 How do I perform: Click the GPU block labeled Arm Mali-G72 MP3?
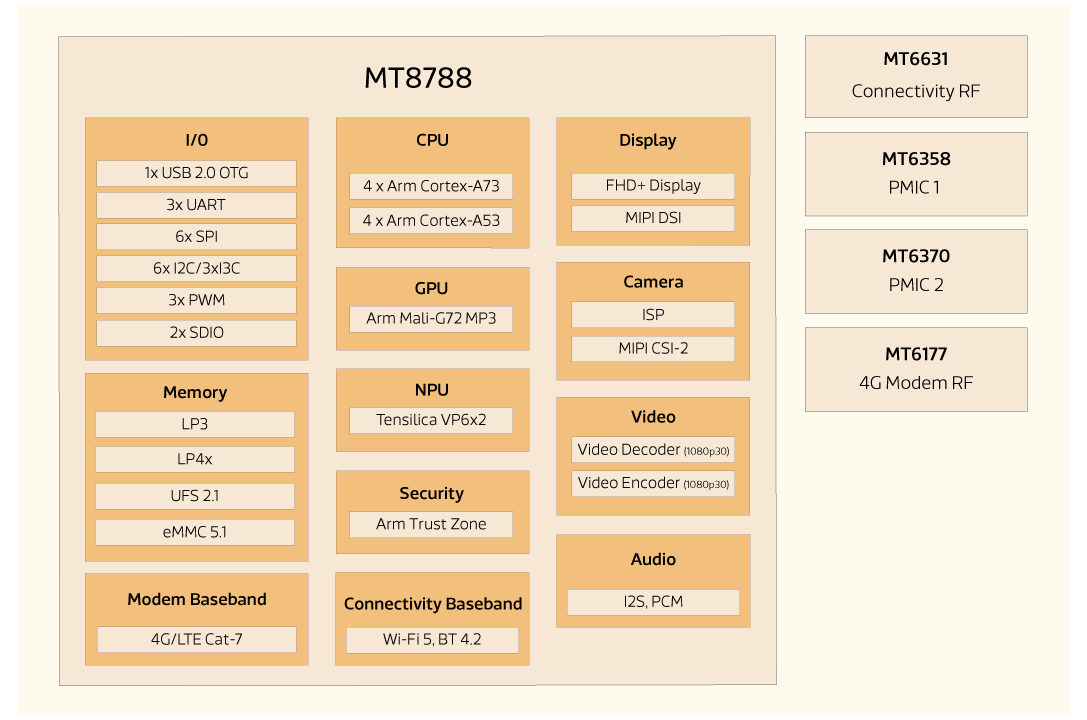point(431,319)
